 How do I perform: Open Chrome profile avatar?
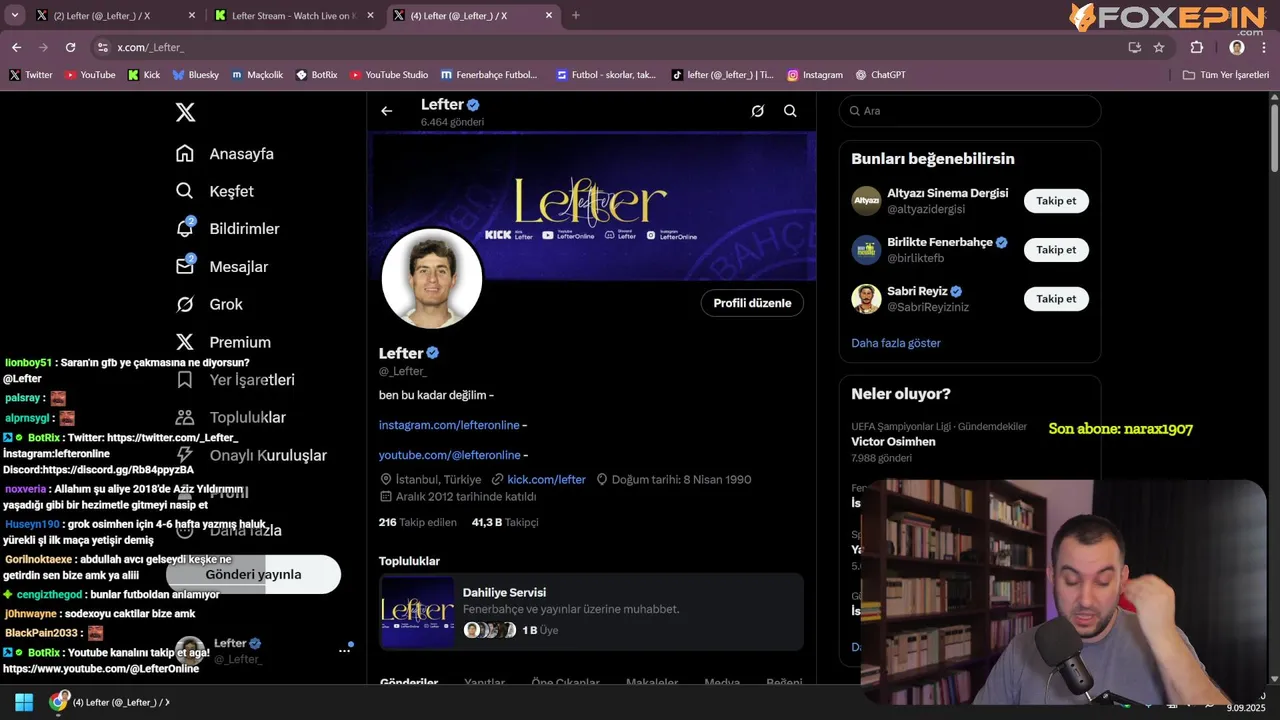pyautogui.click(x=1237, y=47)
